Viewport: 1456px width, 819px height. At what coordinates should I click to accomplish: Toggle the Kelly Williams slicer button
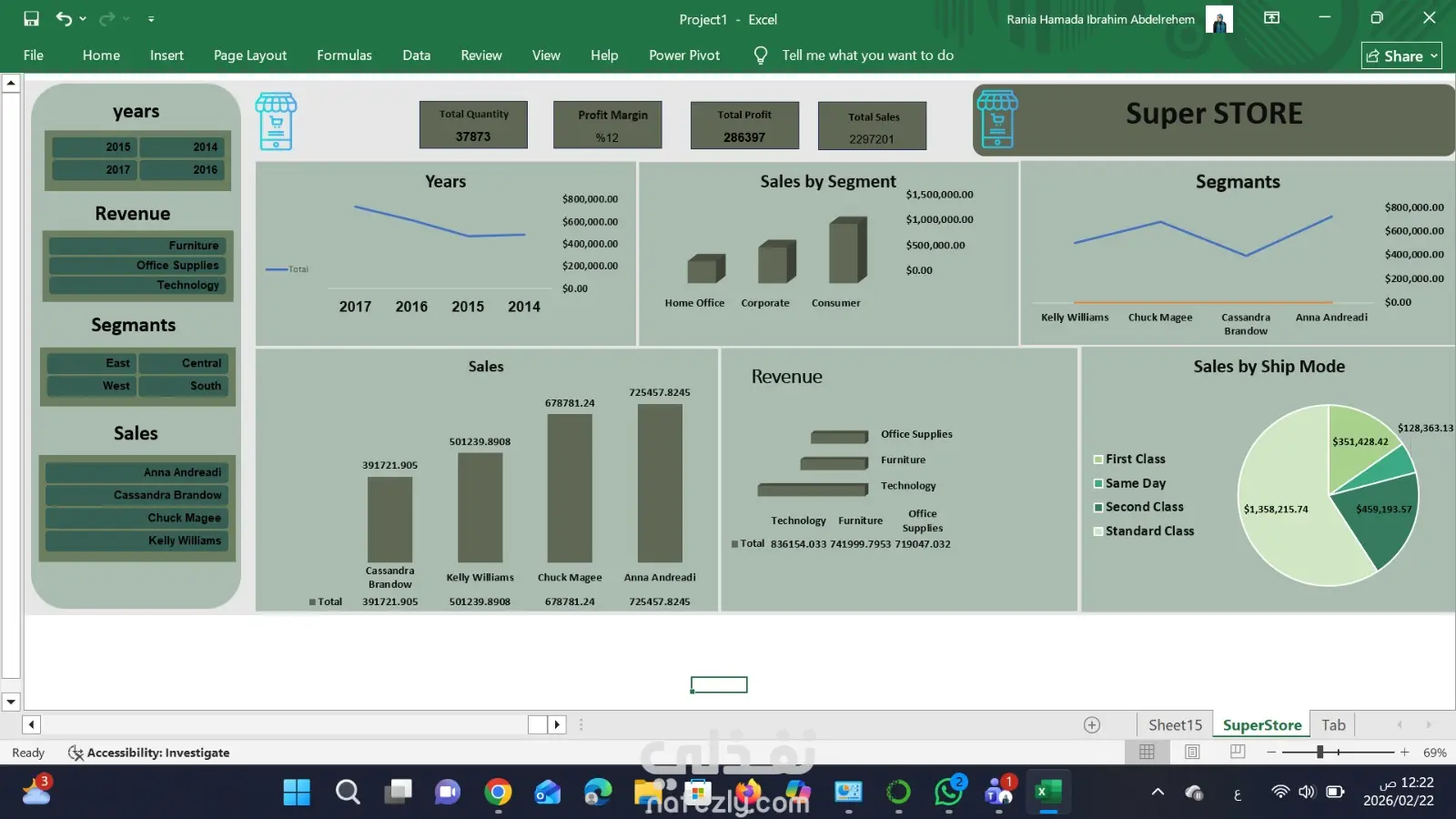click(x=136, y=541)
